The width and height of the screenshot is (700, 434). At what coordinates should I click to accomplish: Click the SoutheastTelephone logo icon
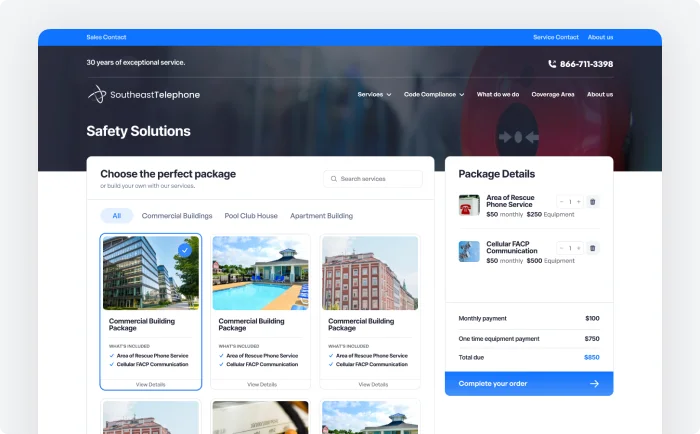point(96,94)
